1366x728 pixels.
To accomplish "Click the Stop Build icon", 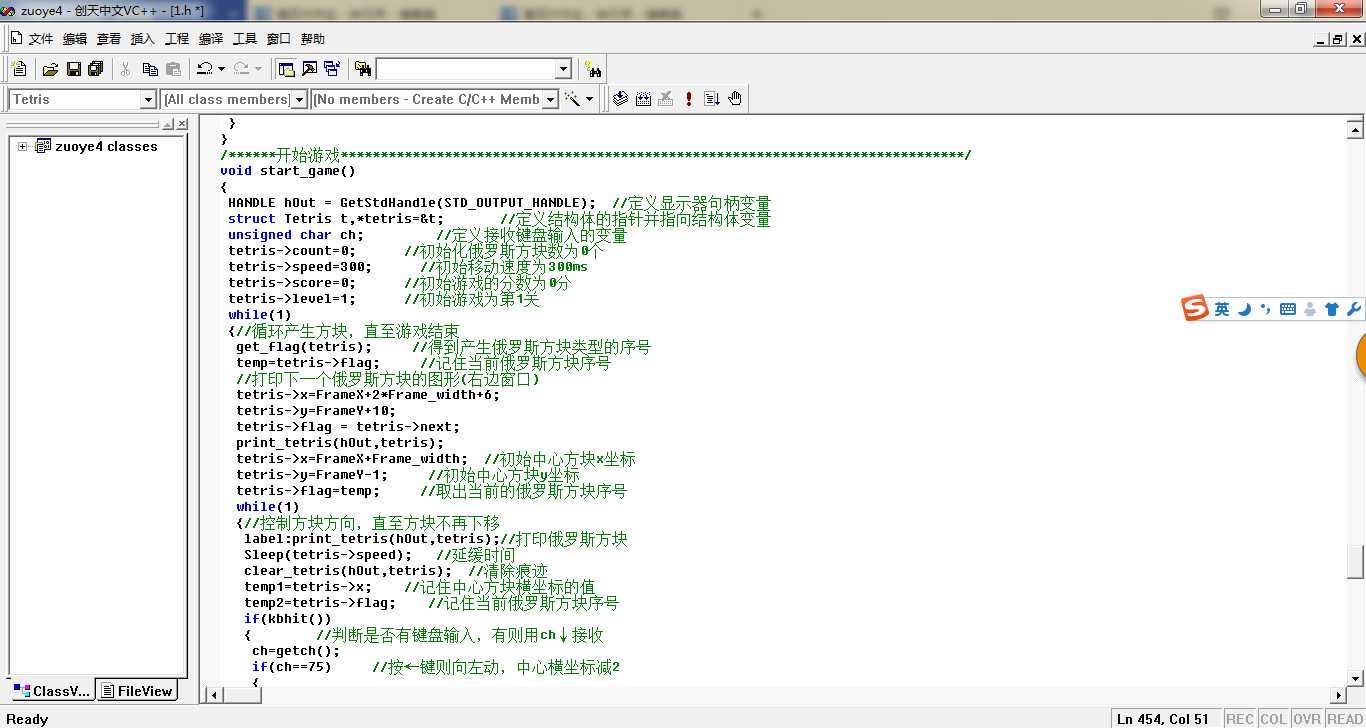I will coord(666,99).
